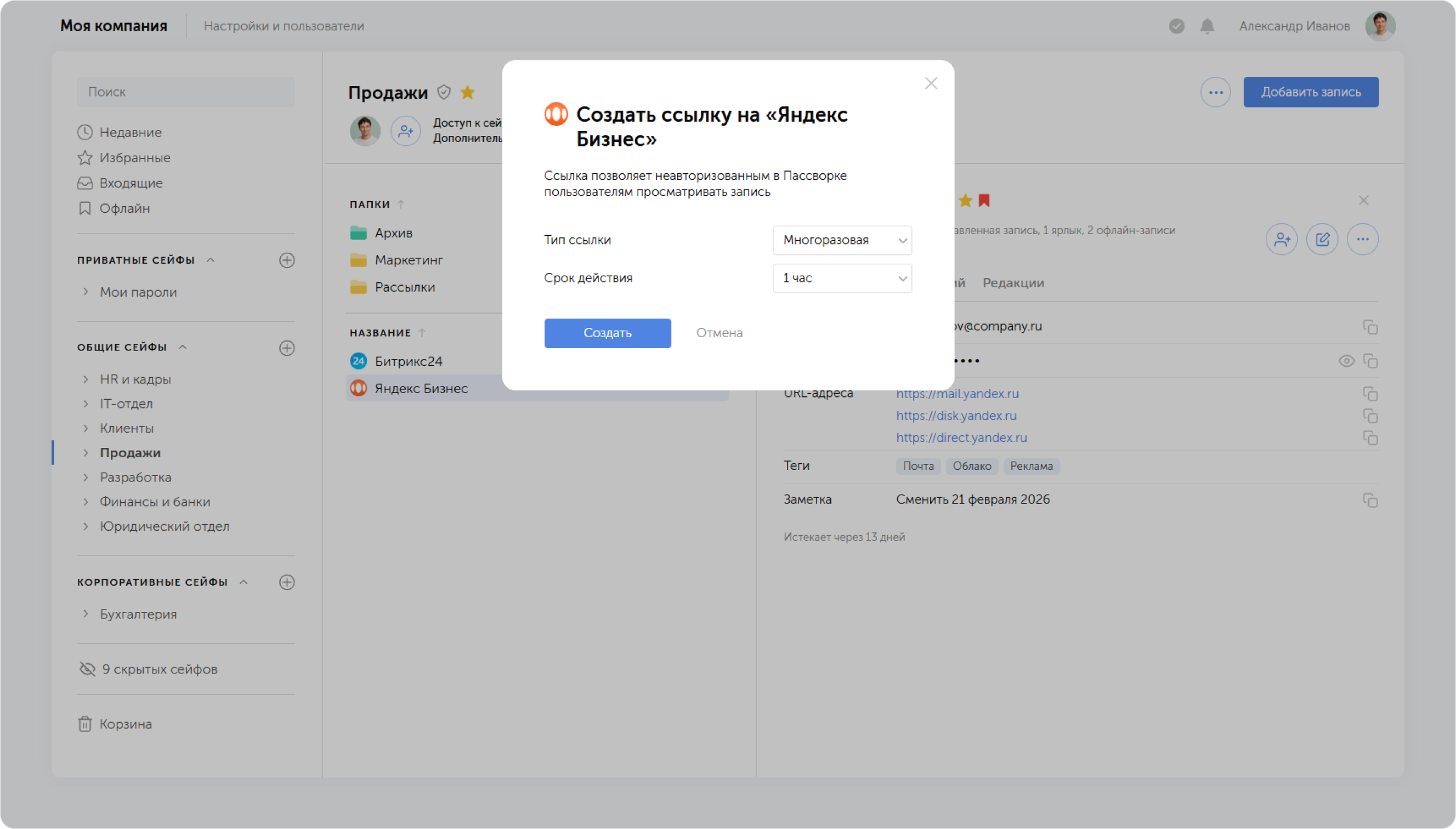Open «Входящие» in the sidebar

[x=120, y=183]
